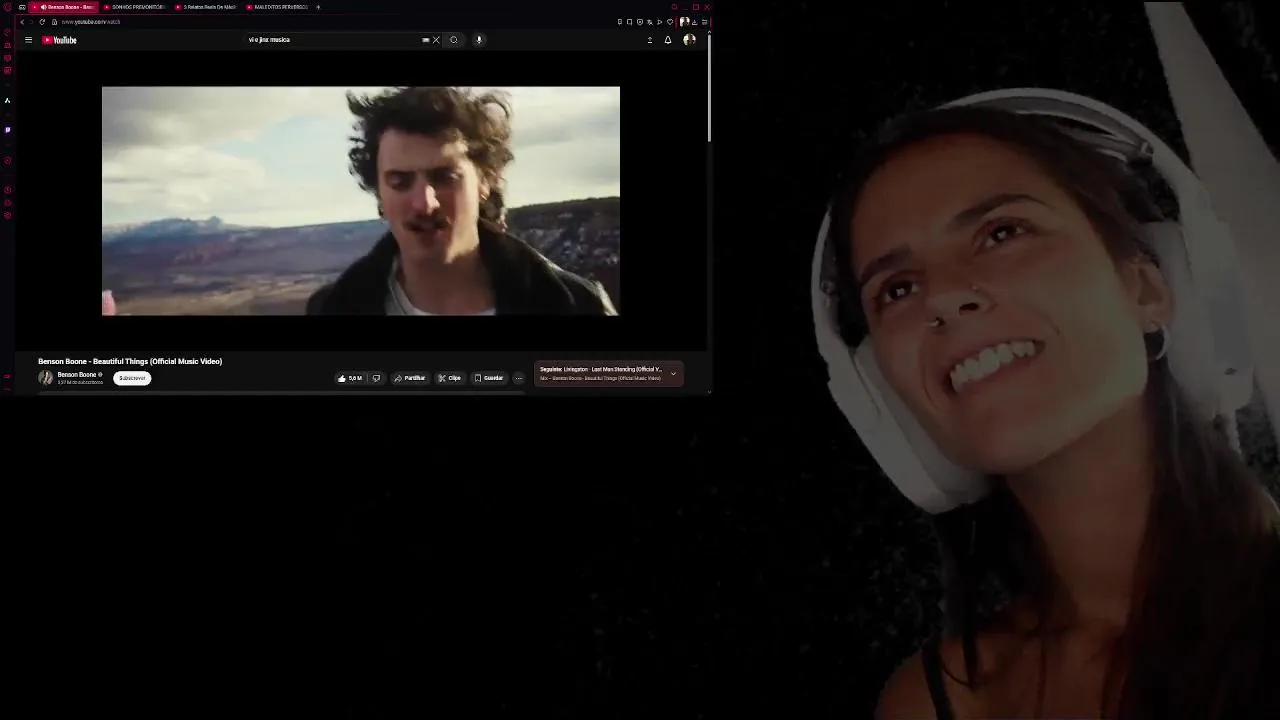Expand the 'Seguinte' playlist panel chevron
Screen dimensions: 1280x720
point(673,373)
